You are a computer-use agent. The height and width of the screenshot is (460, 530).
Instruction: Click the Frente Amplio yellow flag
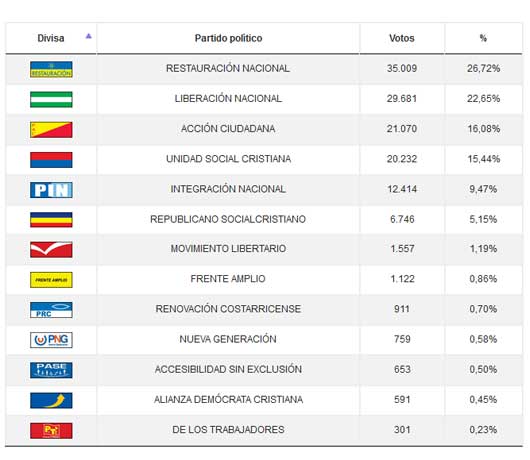[x=51, y=280]
